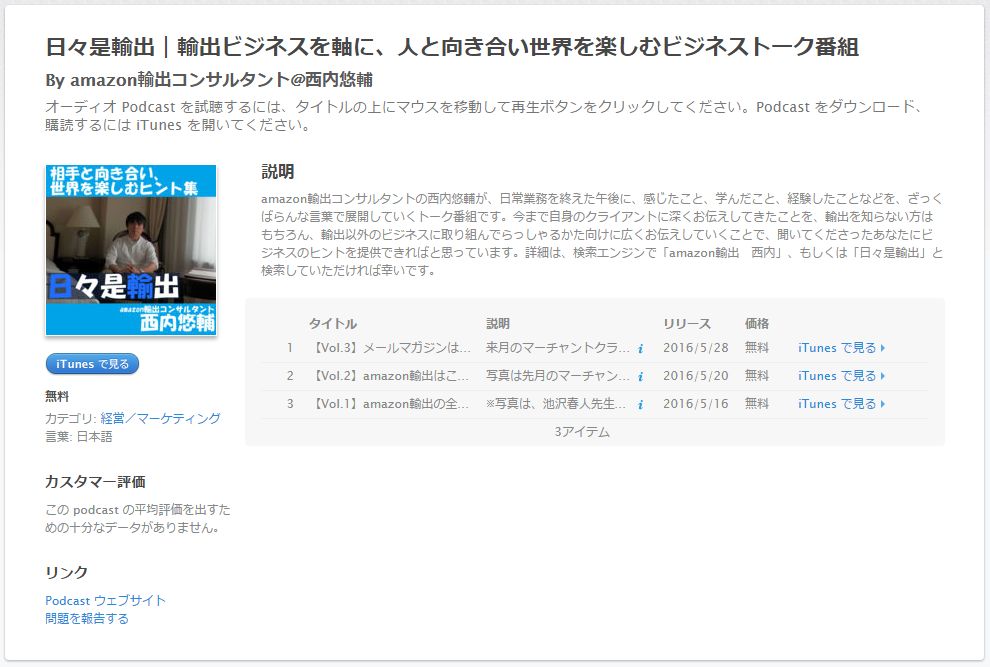Click the podcast main title heading

(x=452, y=47)
